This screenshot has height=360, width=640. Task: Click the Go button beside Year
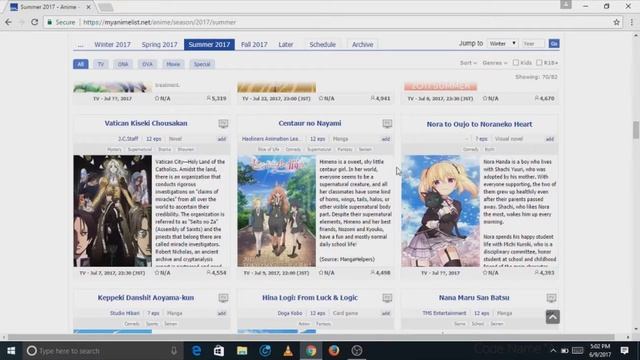(554, 43)
